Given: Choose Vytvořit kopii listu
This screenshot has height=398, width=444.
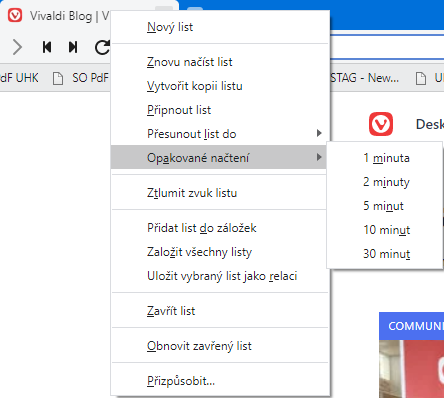Looking at the screenshot, I should click(x=220, y=86).
